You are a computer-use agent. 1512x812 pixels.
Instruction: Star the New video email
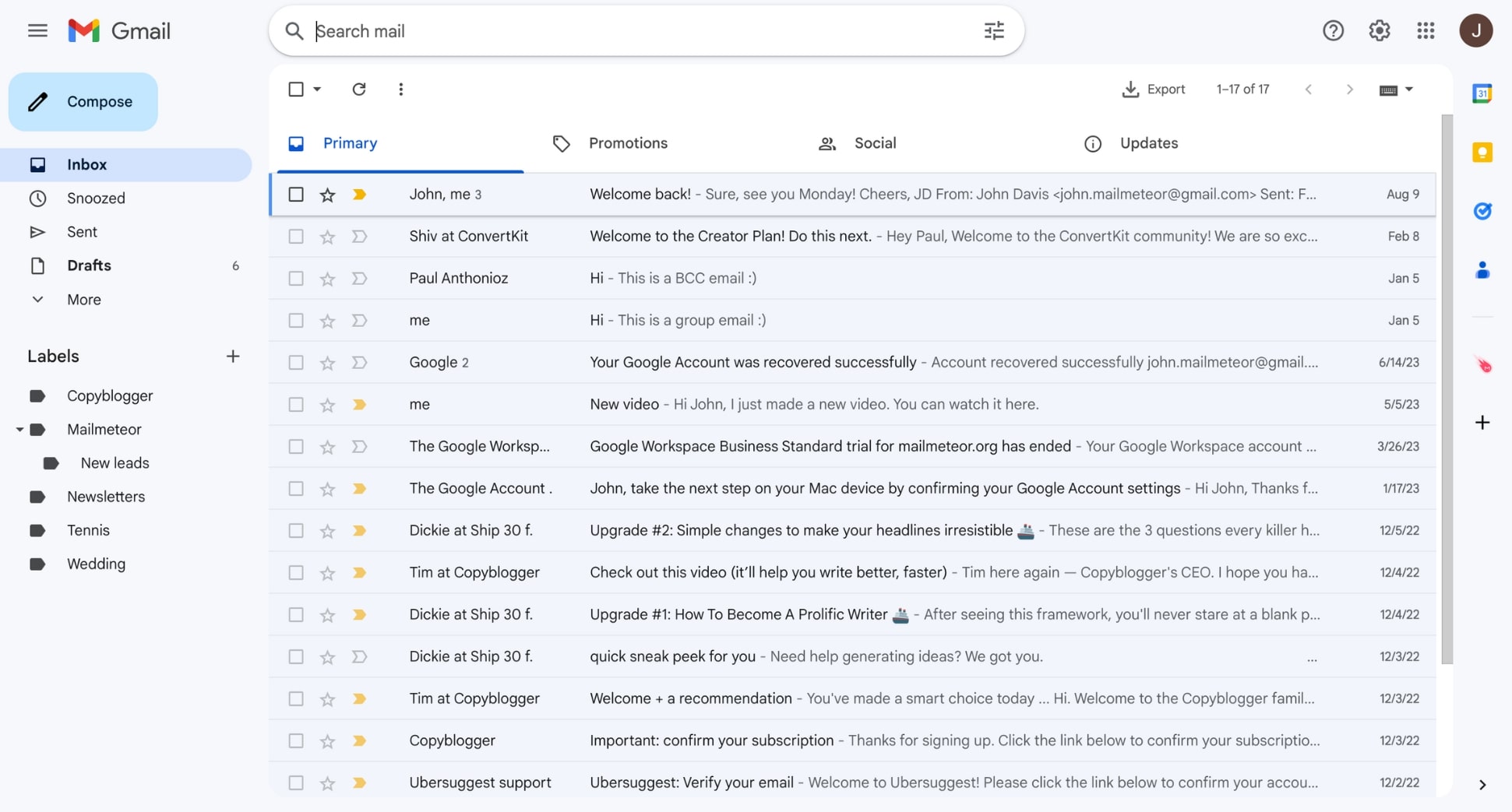coord(327,405)
